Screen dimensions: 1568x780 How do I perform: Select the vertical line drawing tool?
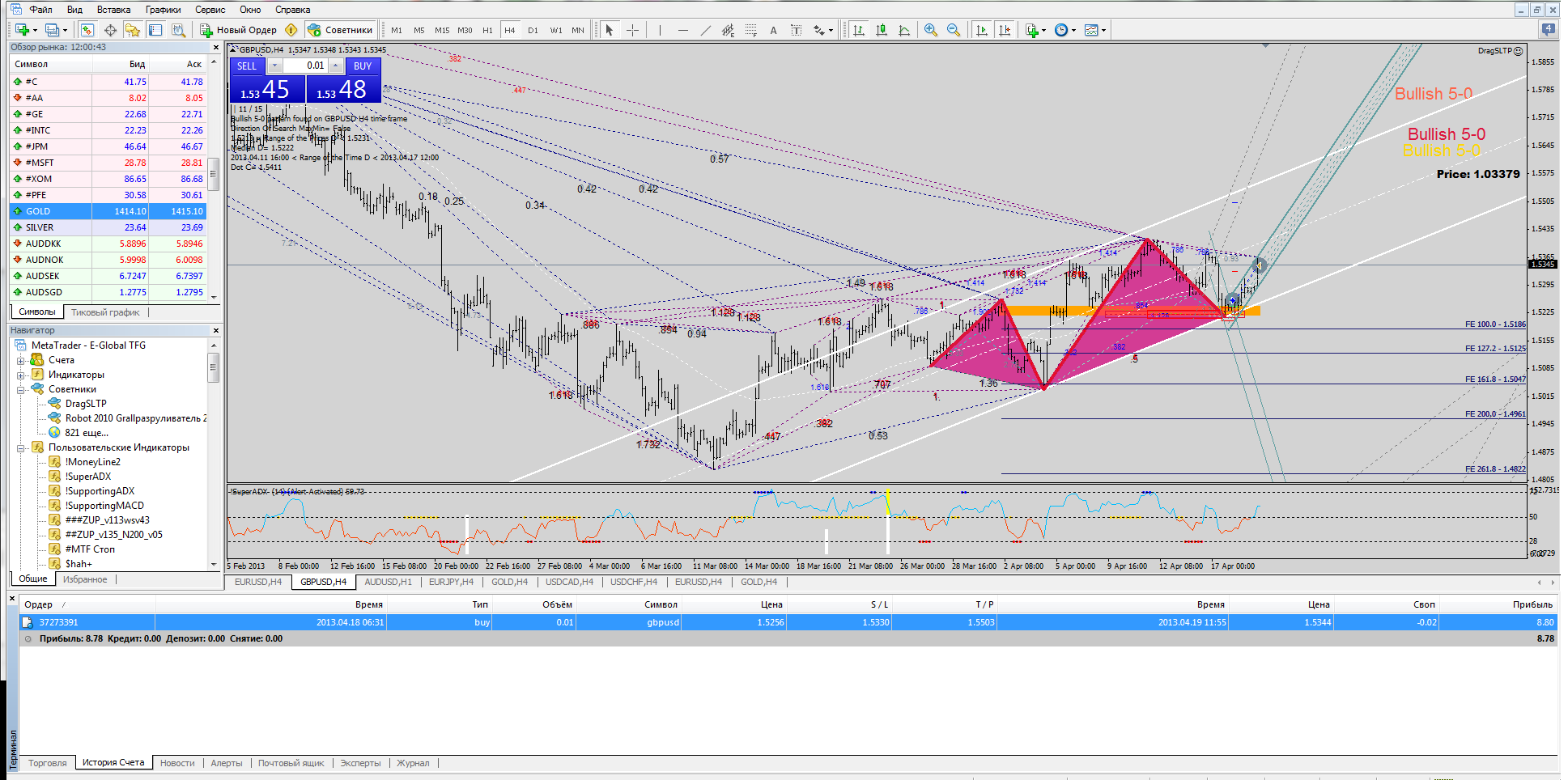[x=660, y=30]
